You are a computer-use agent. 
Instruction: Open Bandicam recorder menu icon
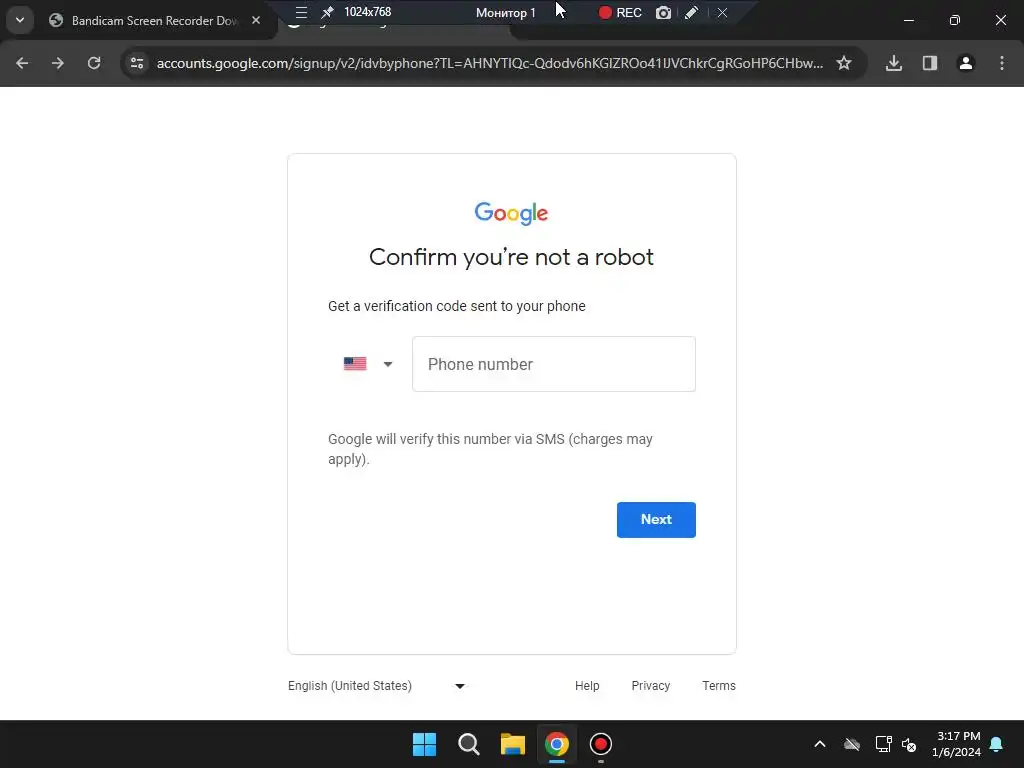tap(301, 12)
